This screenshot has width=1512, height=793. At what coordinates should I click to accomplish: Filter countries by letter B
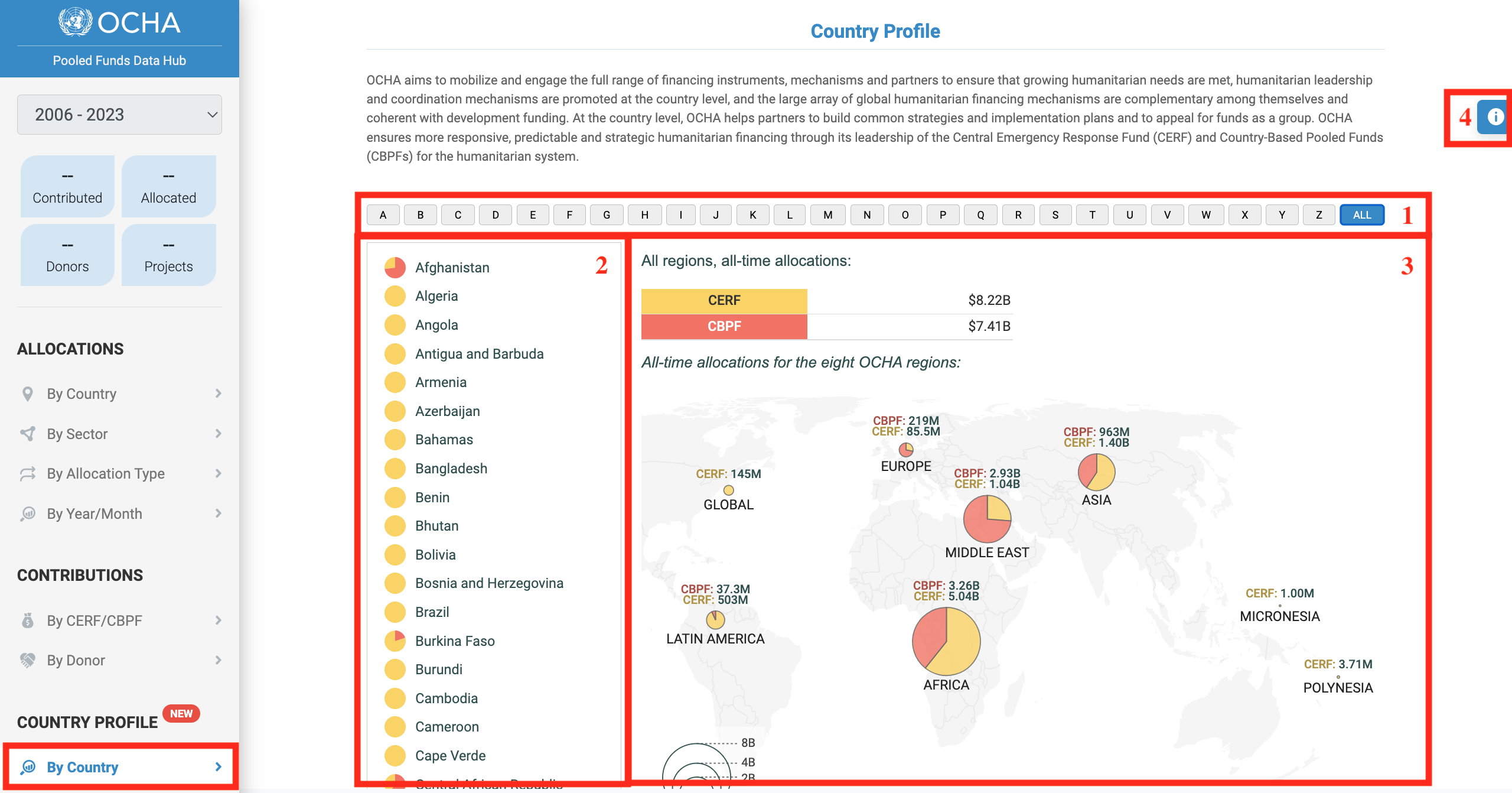tap(420, 215)
